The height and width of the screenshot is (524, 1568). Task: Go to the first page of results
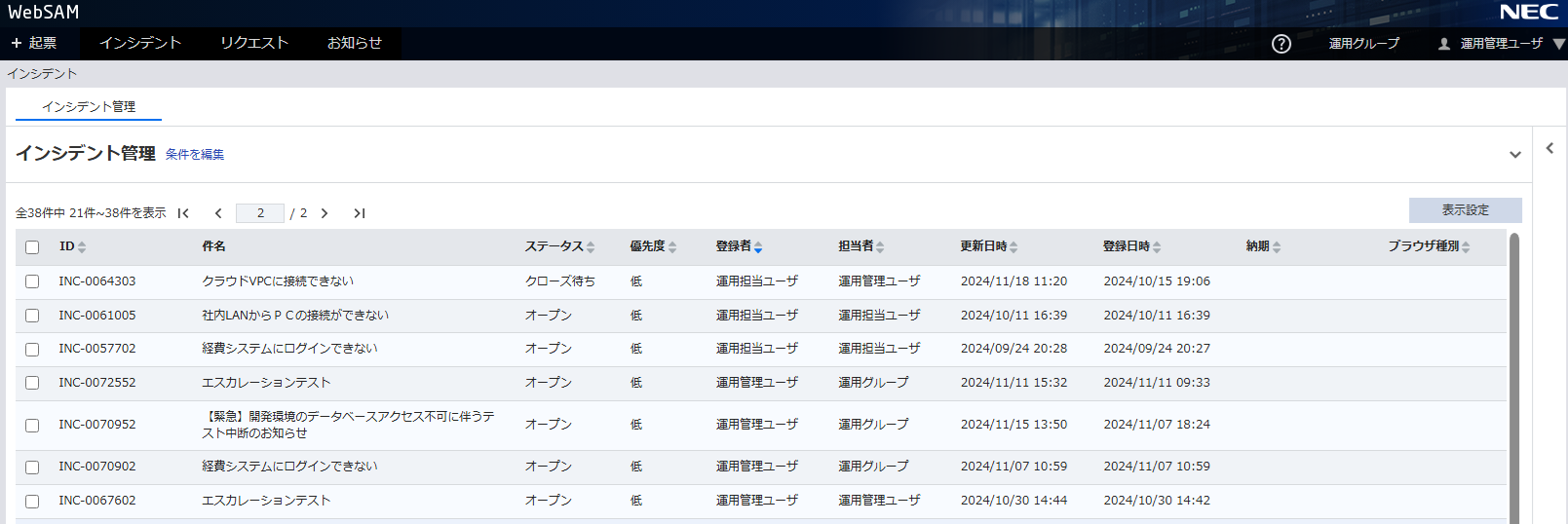pos(183,213)
